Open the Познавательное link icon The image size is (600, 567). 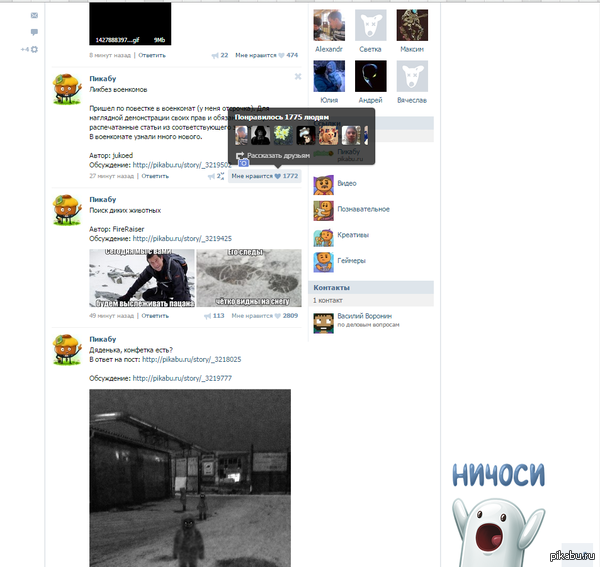point(323,209)
